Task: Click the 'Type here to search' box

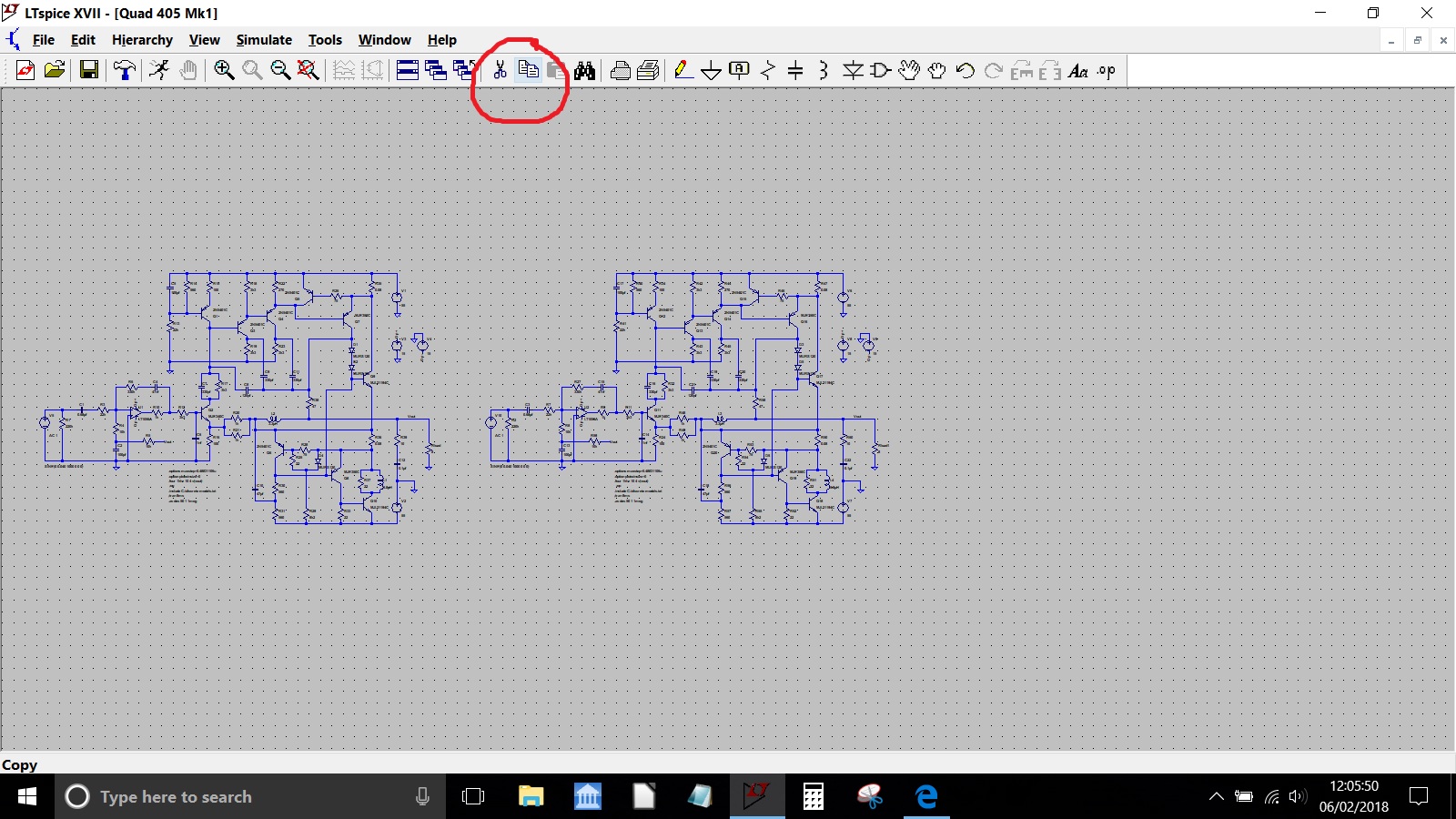Action: pyautogui.click(x=250, y=796)
